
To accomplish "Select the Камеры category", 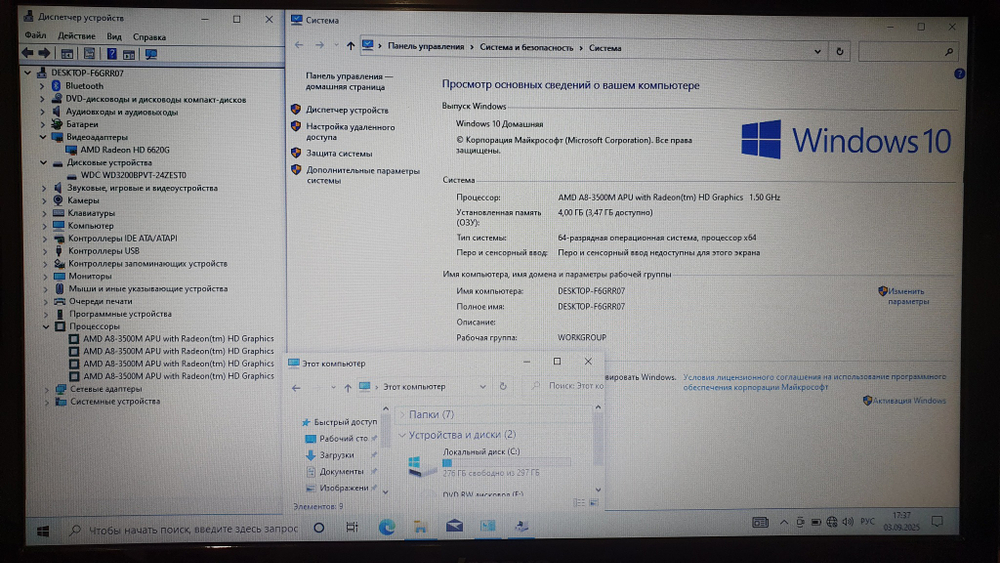I will coord(83,200).
